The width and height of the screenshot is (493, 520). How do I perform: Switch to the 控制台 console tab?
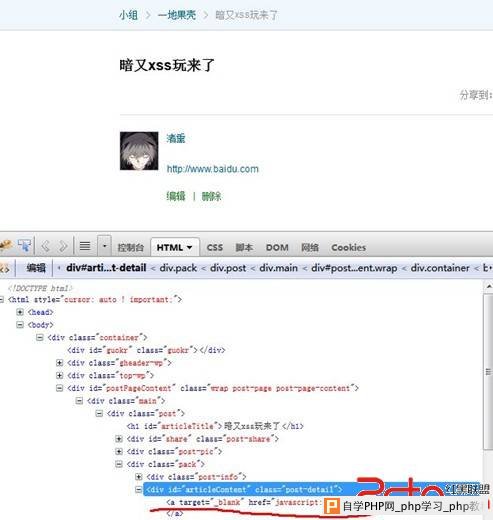coord(130,247)
